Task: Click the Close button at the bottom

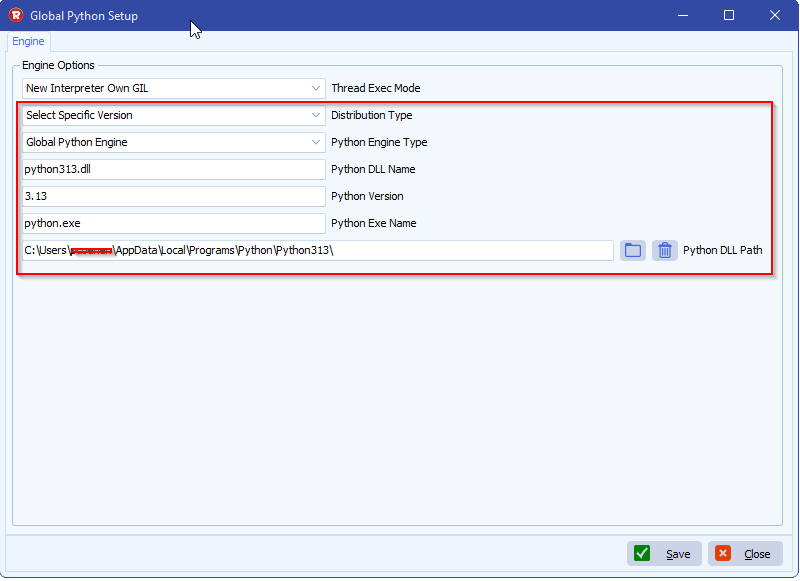Action: [x=745, y=554]
